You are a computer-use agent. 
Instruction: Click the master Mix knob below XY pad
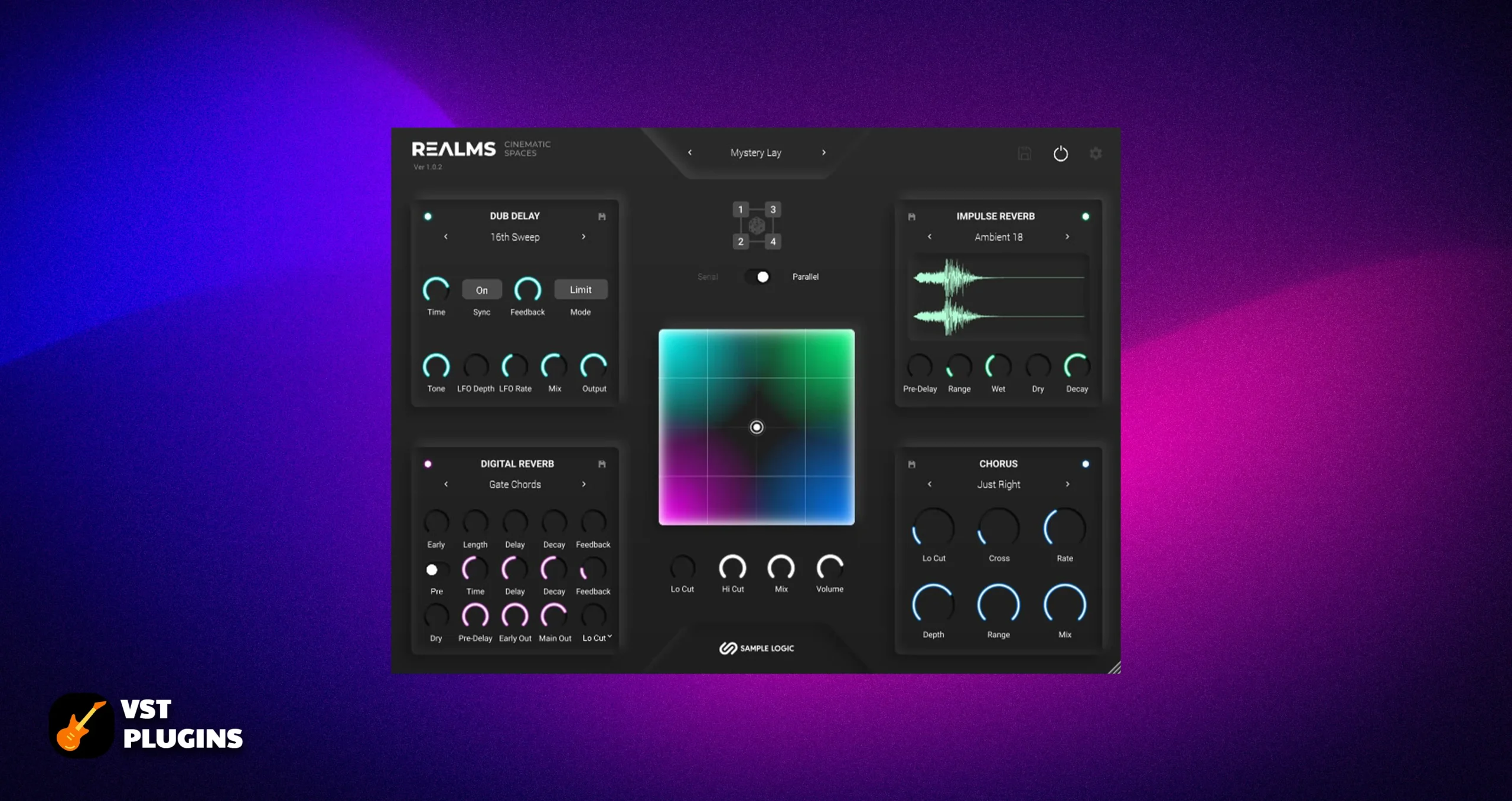(x=781, y=568)
